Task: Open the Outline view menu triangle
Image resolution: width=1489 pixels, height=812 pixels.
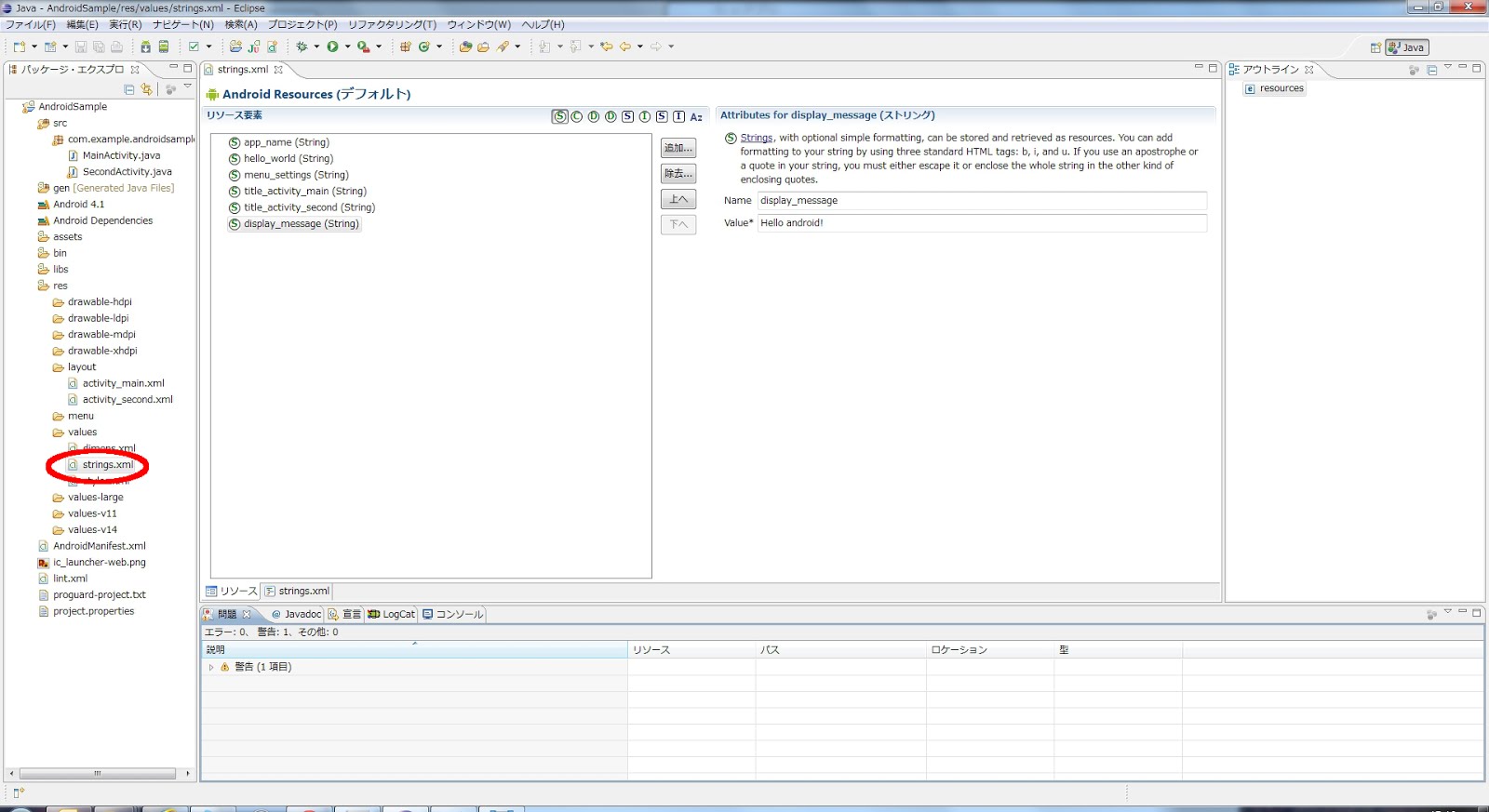Action: click(1448, 67)
